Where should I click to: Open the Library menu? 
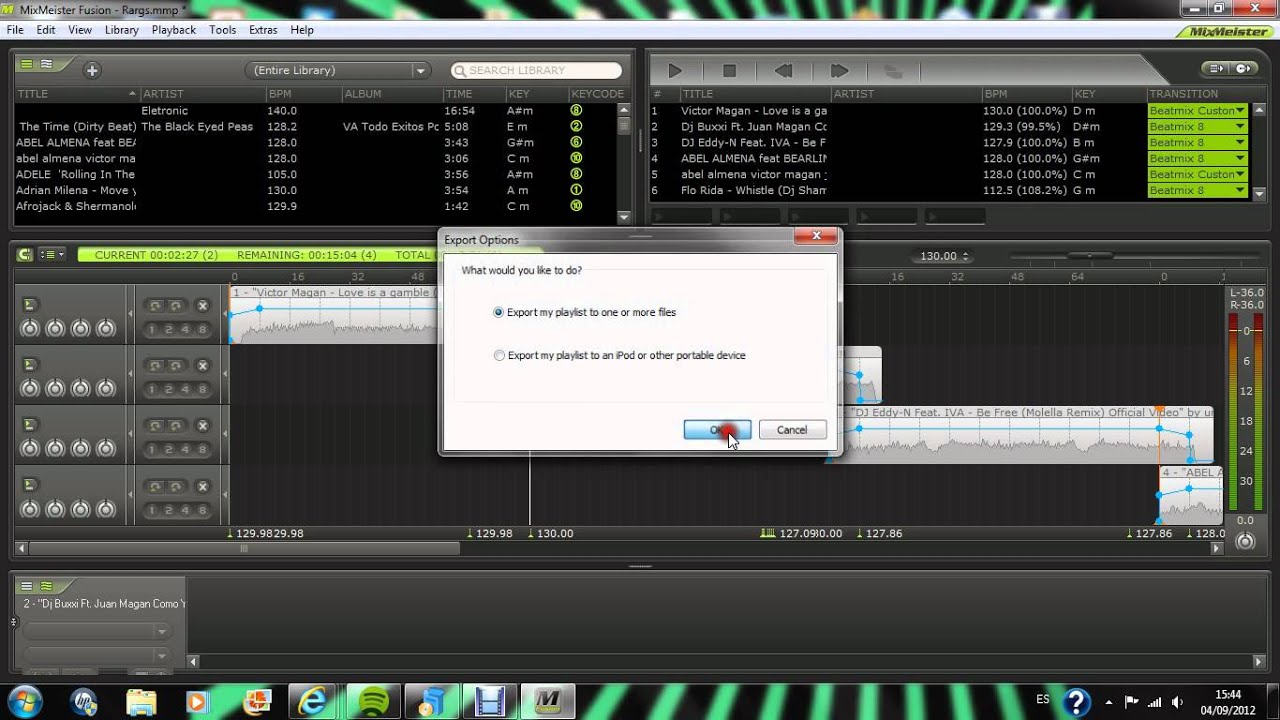coord(122,30)
